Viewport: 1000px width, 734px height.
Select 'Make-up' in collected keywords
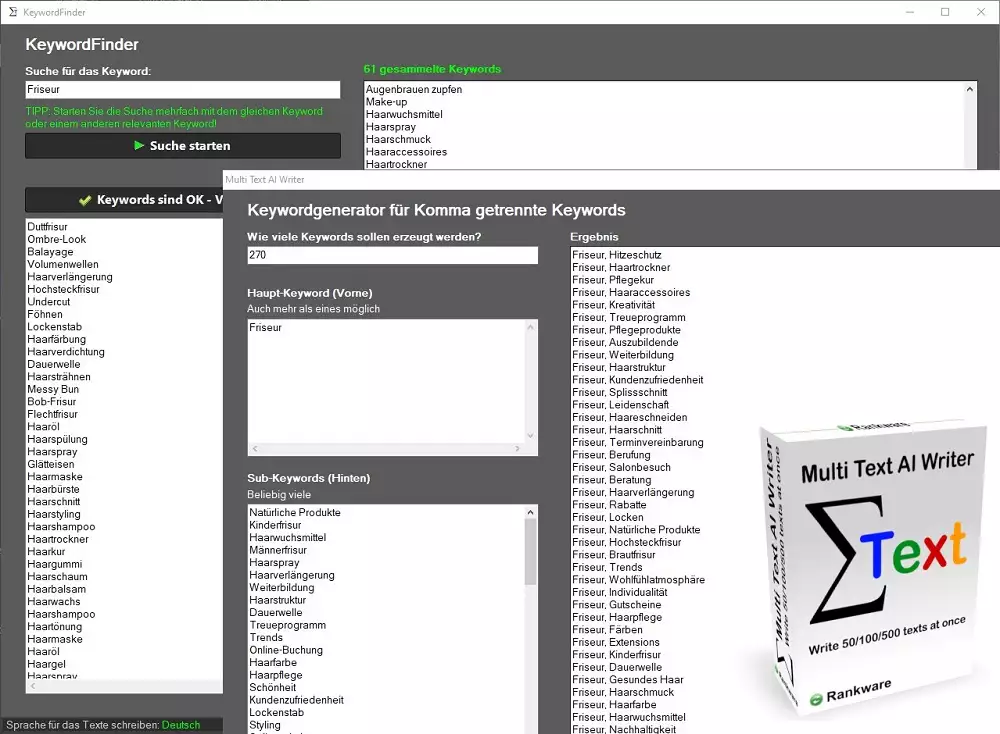(x=386, y=102)
